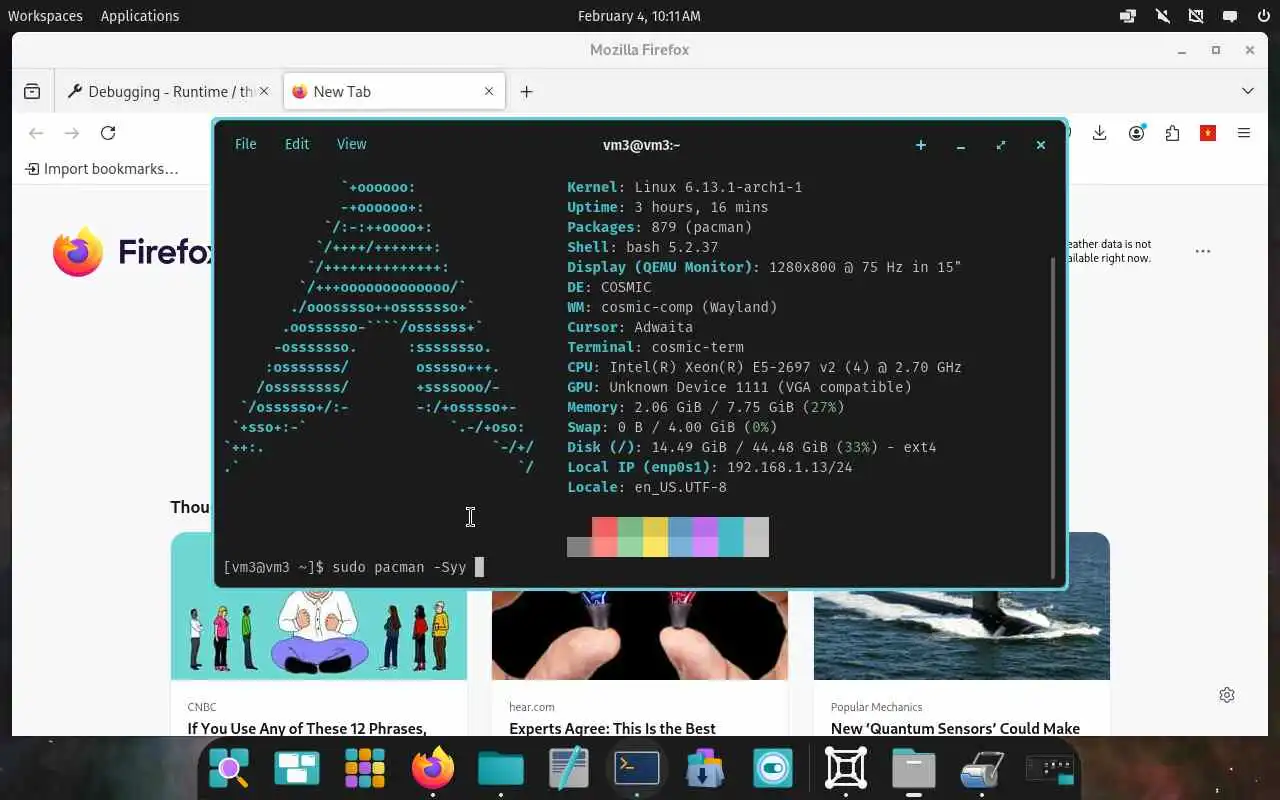Expand the Firefox list-all-tabs chevron
This screenshot has width=1280, height=800.
(x=1248, y=91)
